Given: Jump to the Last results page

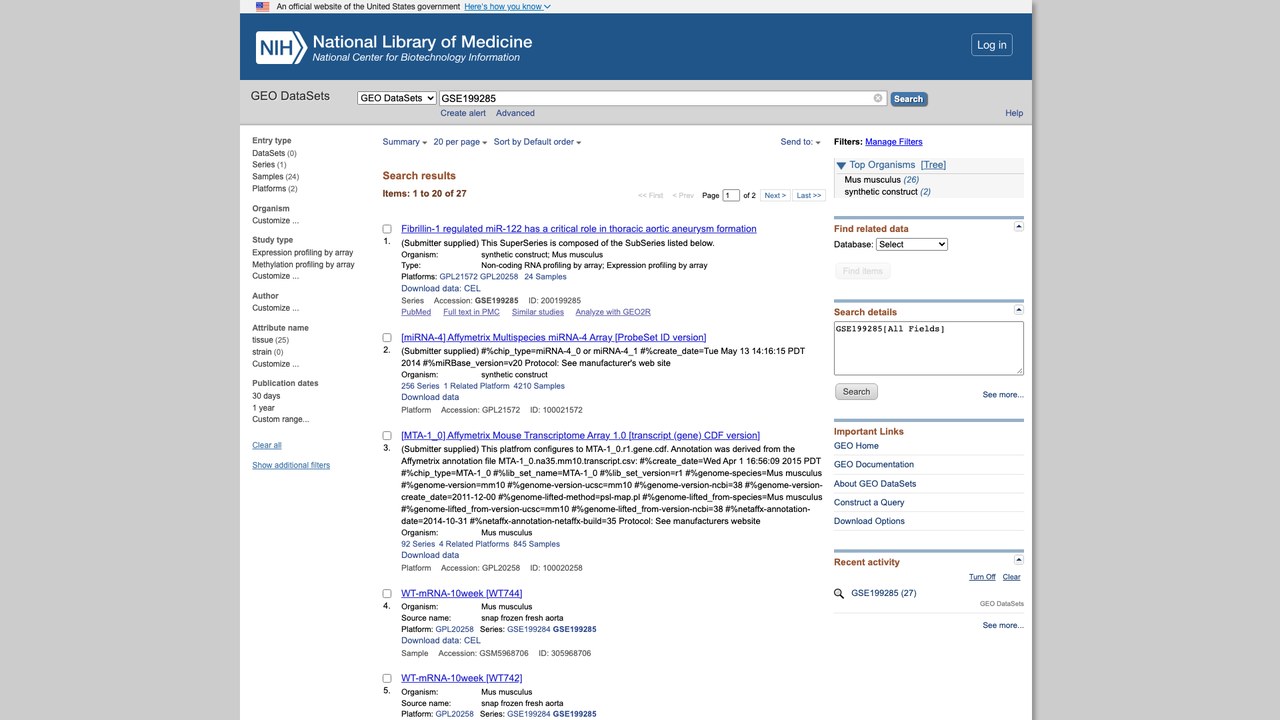Looking at the screenshot, I should (809, 196).
